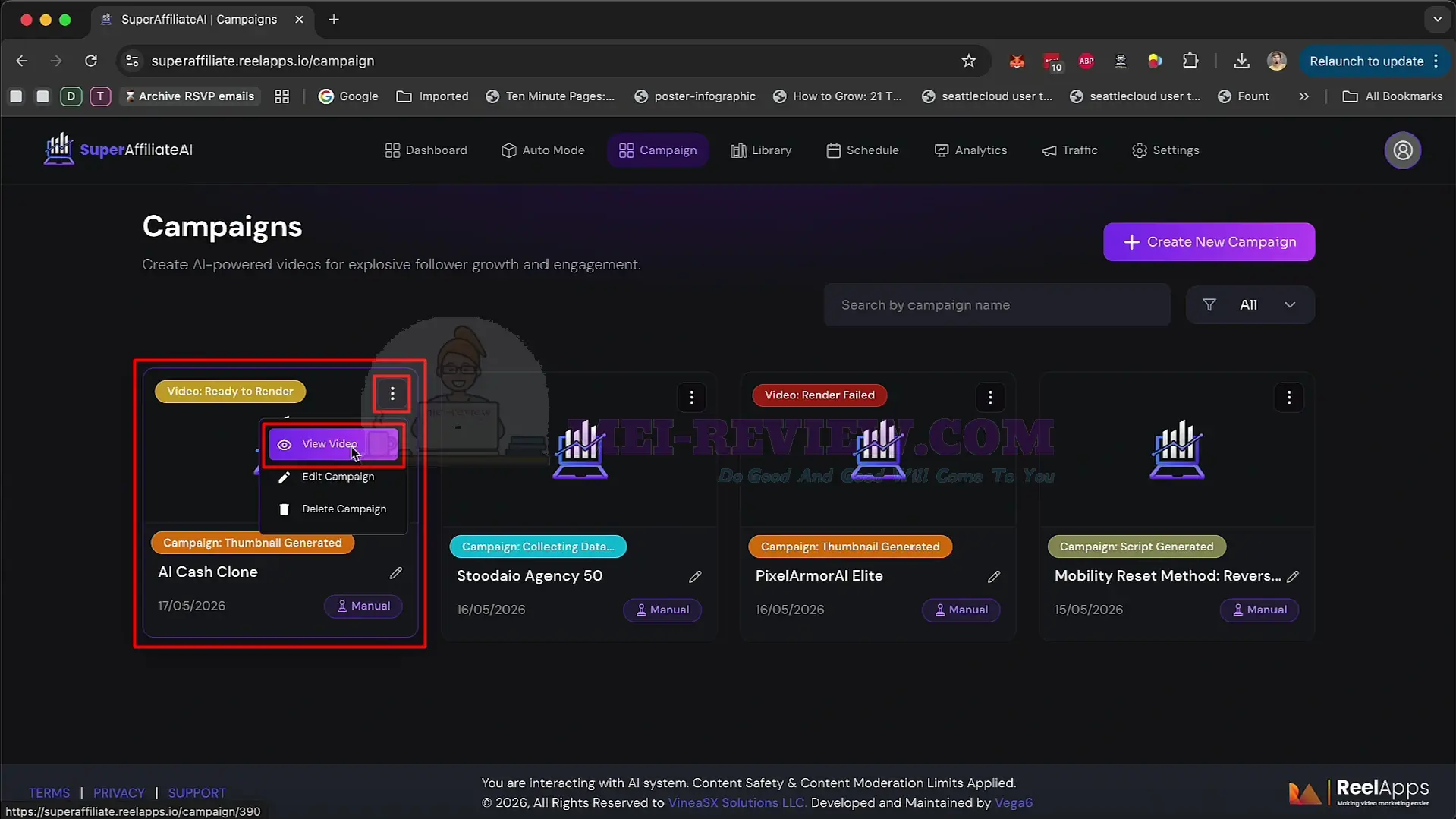The width and height of the screenshot is (1456, 819).
Task: Open the user profile avatar icon
Action: coord(1403,150)
